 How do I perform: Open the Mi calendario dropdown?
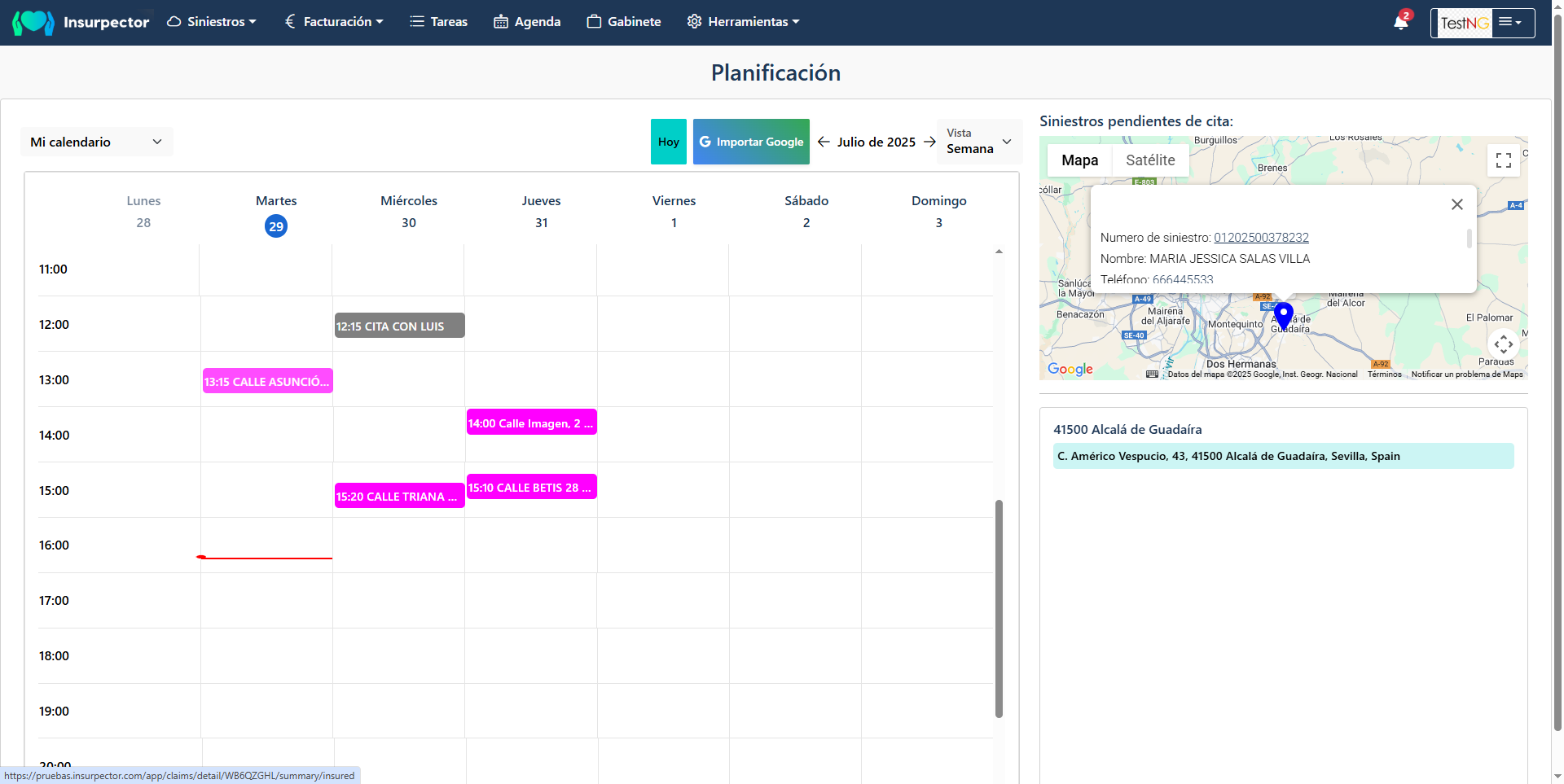point(96,141)
